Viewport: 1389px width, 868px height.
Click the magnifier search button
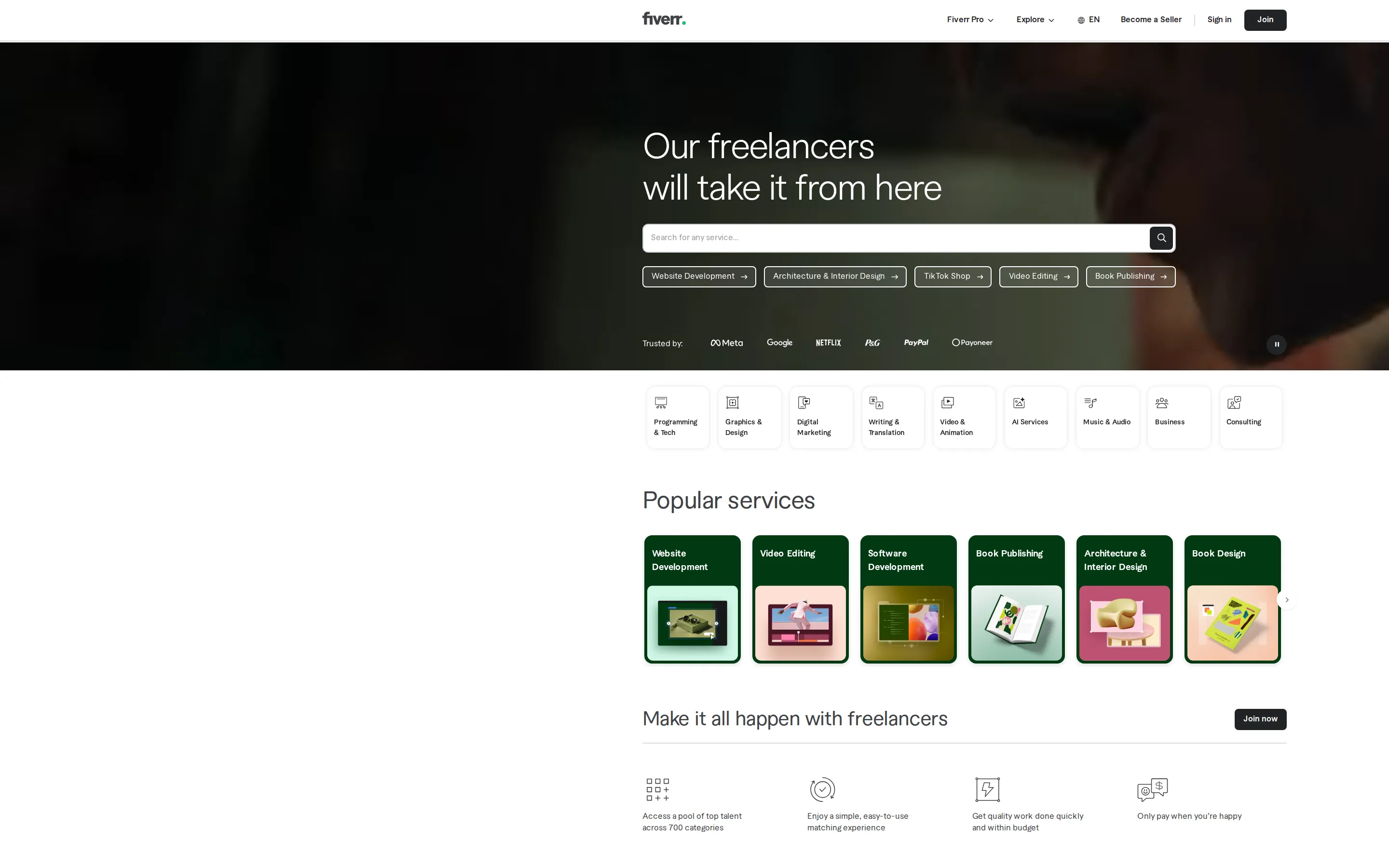[1160, 238]
